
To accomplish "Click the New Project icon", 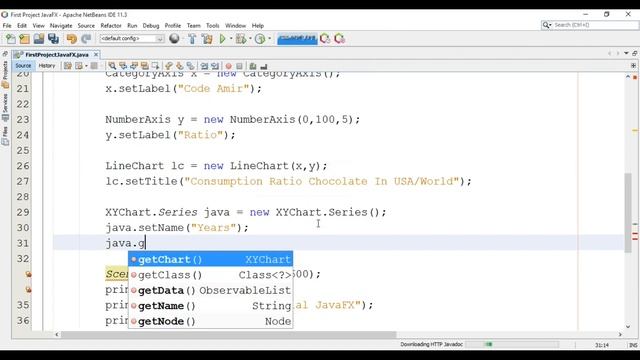I will (24, 39).
